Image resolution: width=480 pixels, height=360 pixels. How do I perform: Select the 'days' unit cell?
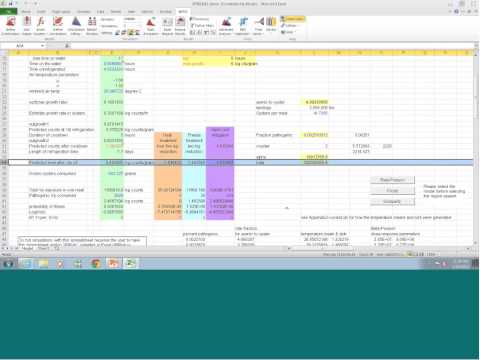[x=129, y=152]
